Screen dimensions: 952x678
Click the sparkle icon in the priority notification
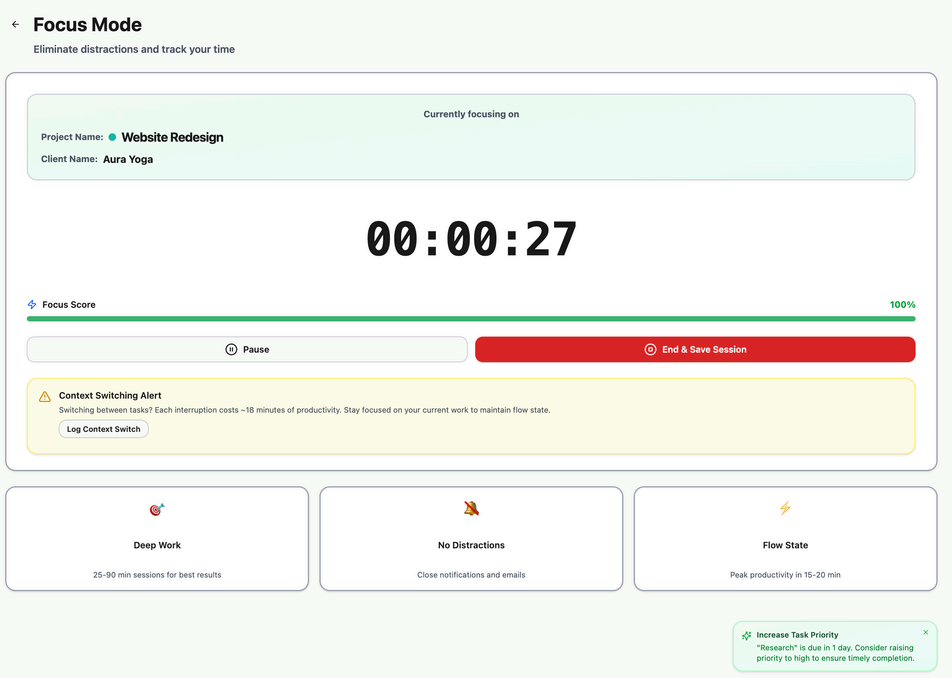pos(747,636)
